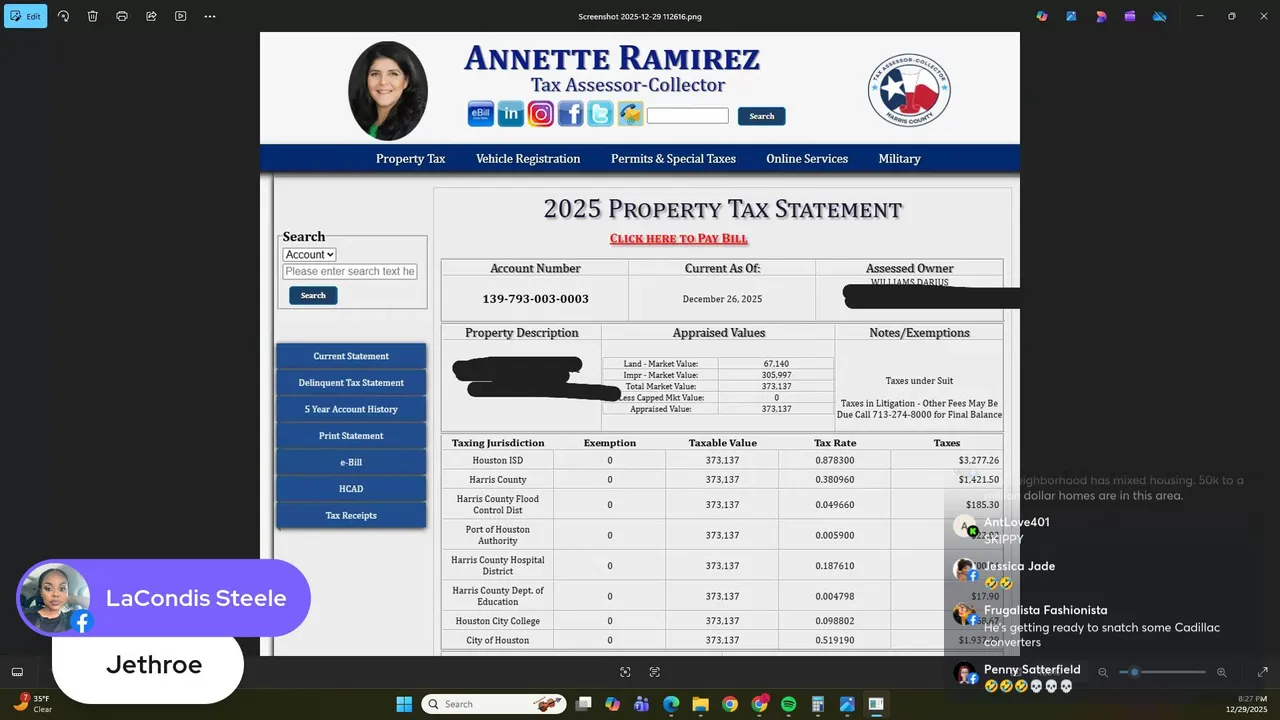The width and height of the screenshot is (1280, 720).
Task: Open Calculator from the taskbar
Action: click(x=817, y=704)
